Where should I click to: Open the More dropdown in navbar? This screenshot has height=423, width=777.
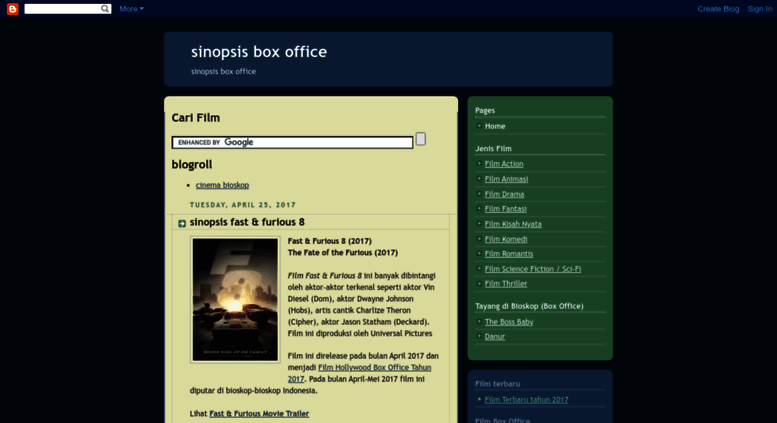[131, 9]
